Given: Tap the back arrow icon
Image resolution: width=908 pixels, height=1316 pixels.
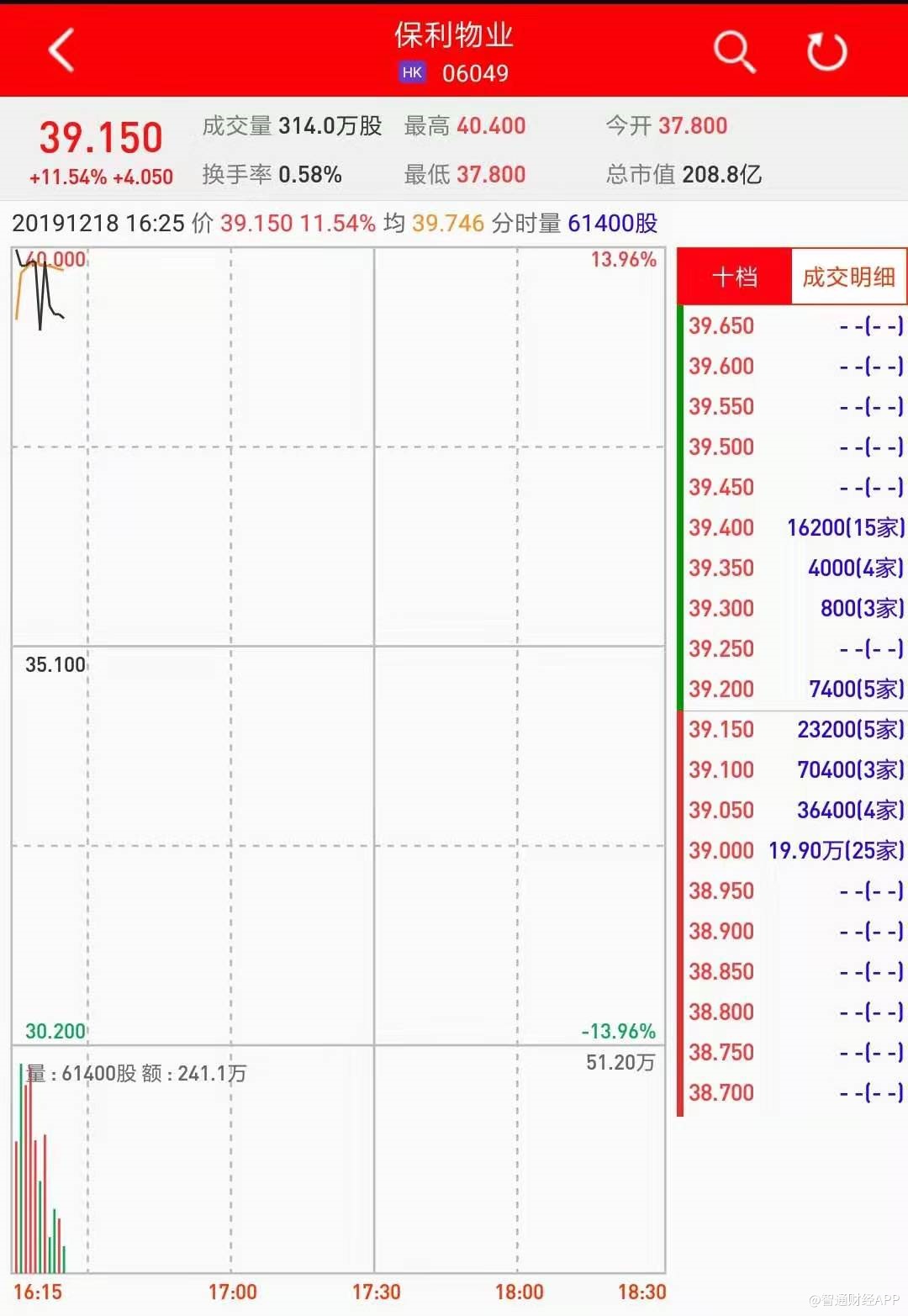Looking at the screenshot, I should coord(61,50).
